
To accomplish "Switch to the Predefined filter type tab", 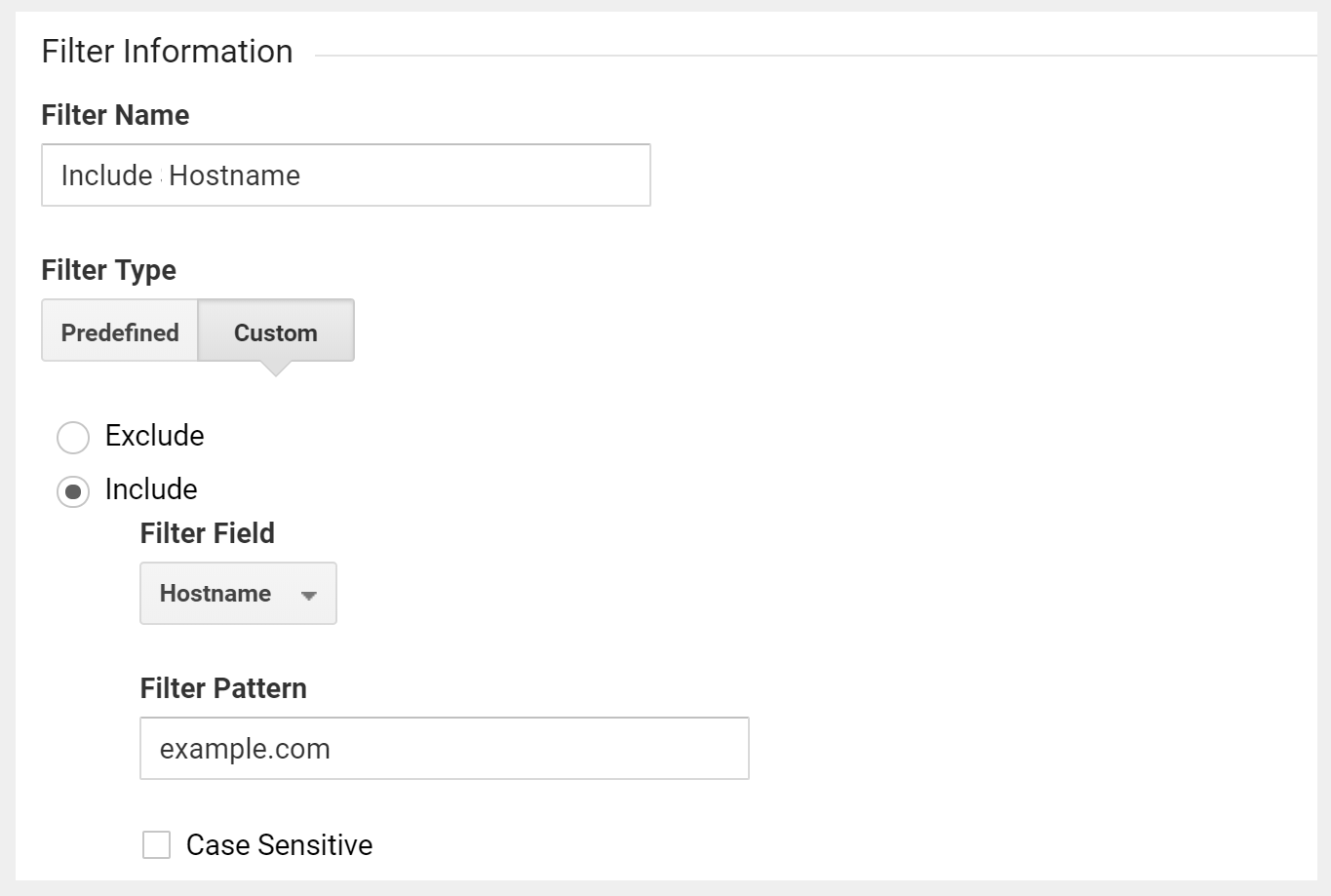I will 120,332.
